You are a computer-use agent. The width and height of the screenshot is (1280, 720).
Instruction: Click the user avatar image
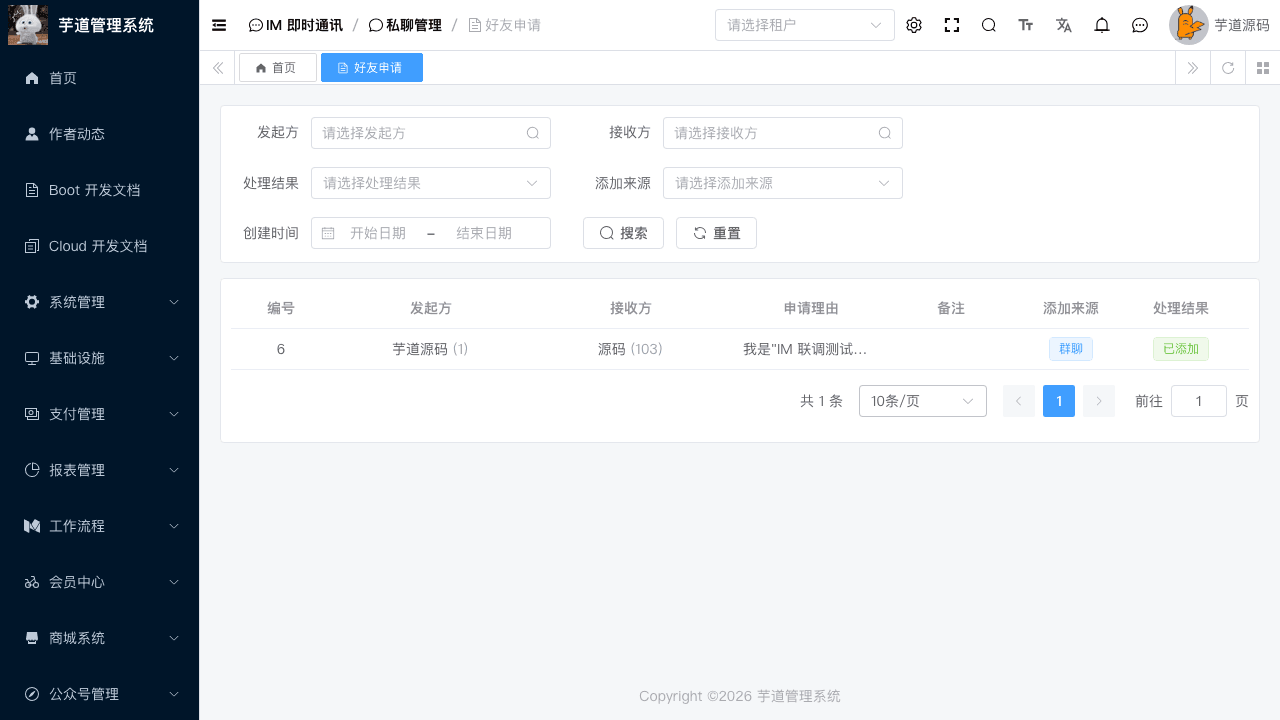1188,25
